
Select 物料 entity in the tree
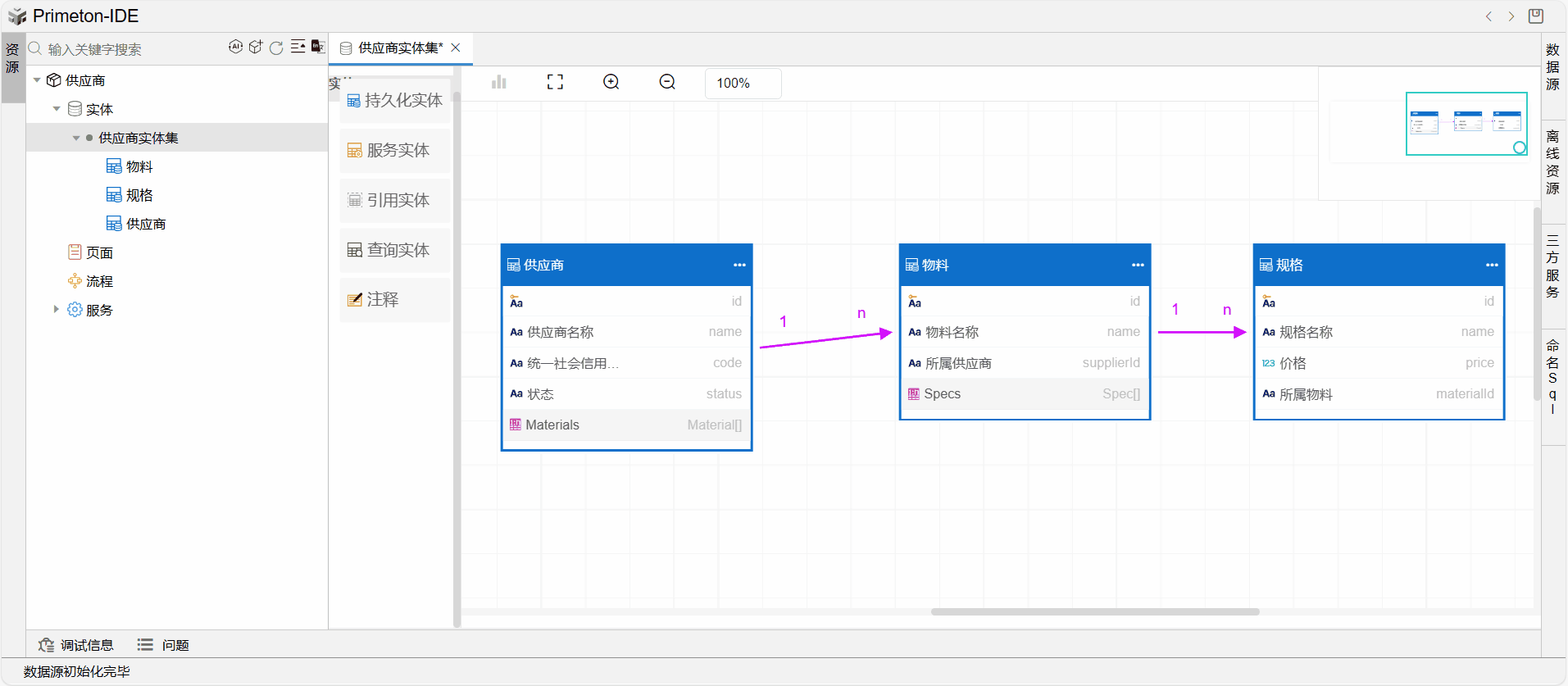(x=139, y=166)
